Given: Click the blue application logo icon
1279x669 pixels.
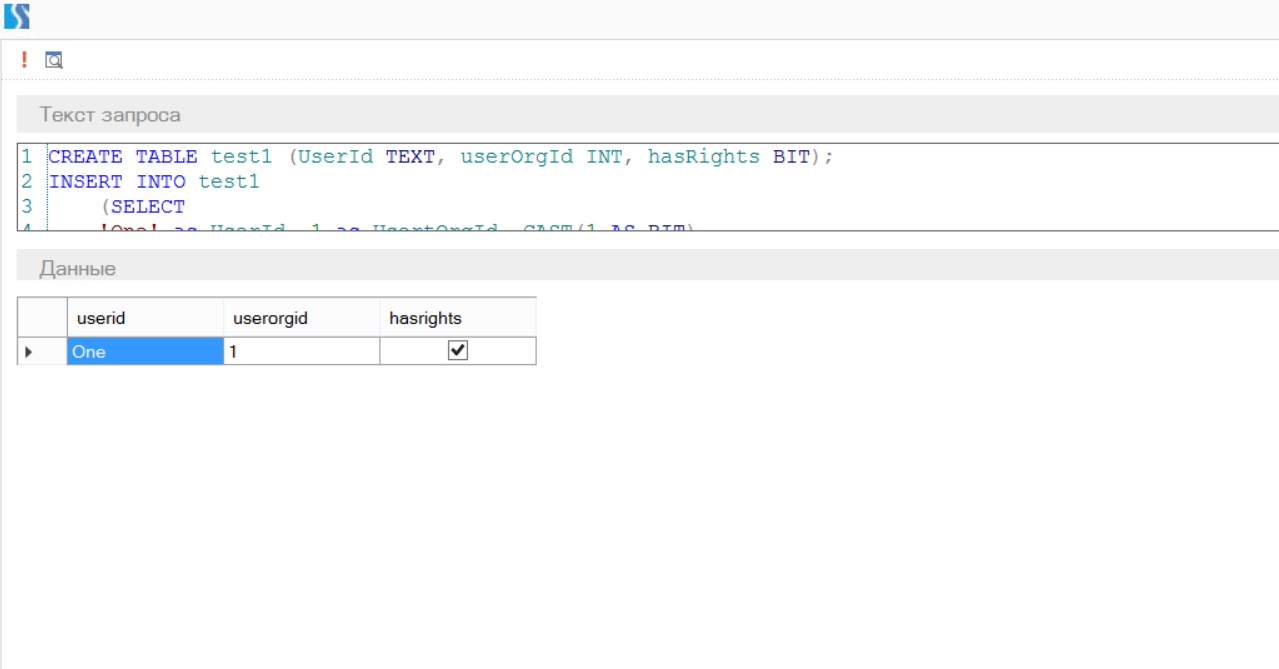Looking at the screenshot, I should tap(17, 16).
